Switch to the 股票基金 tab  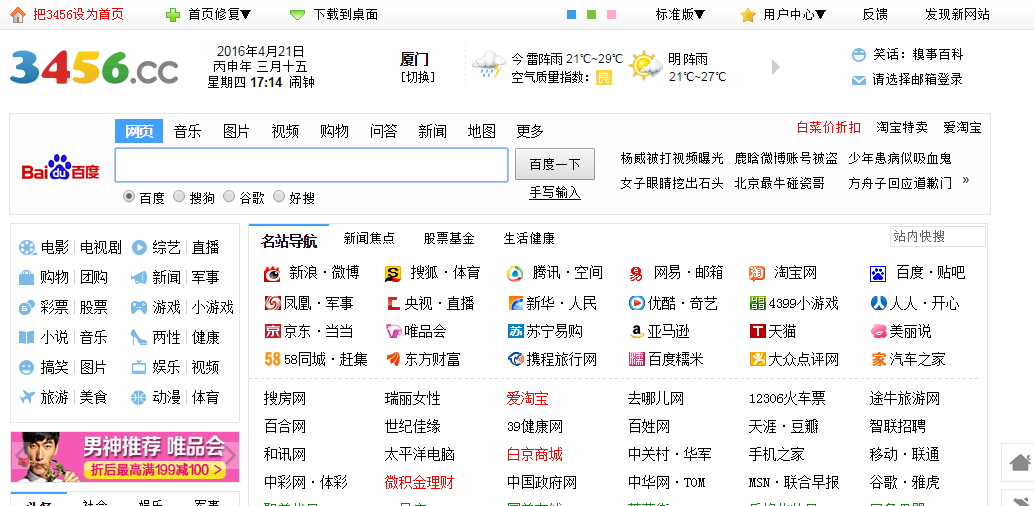click(x=449, y=238)
